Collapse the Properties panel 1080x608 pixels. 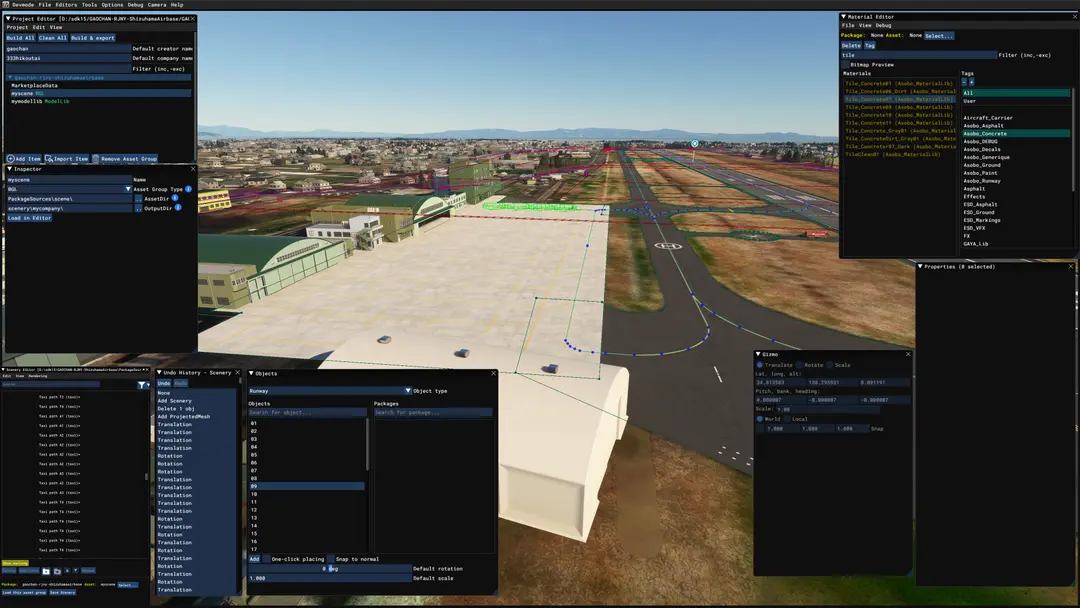click(x=920, y=266)
